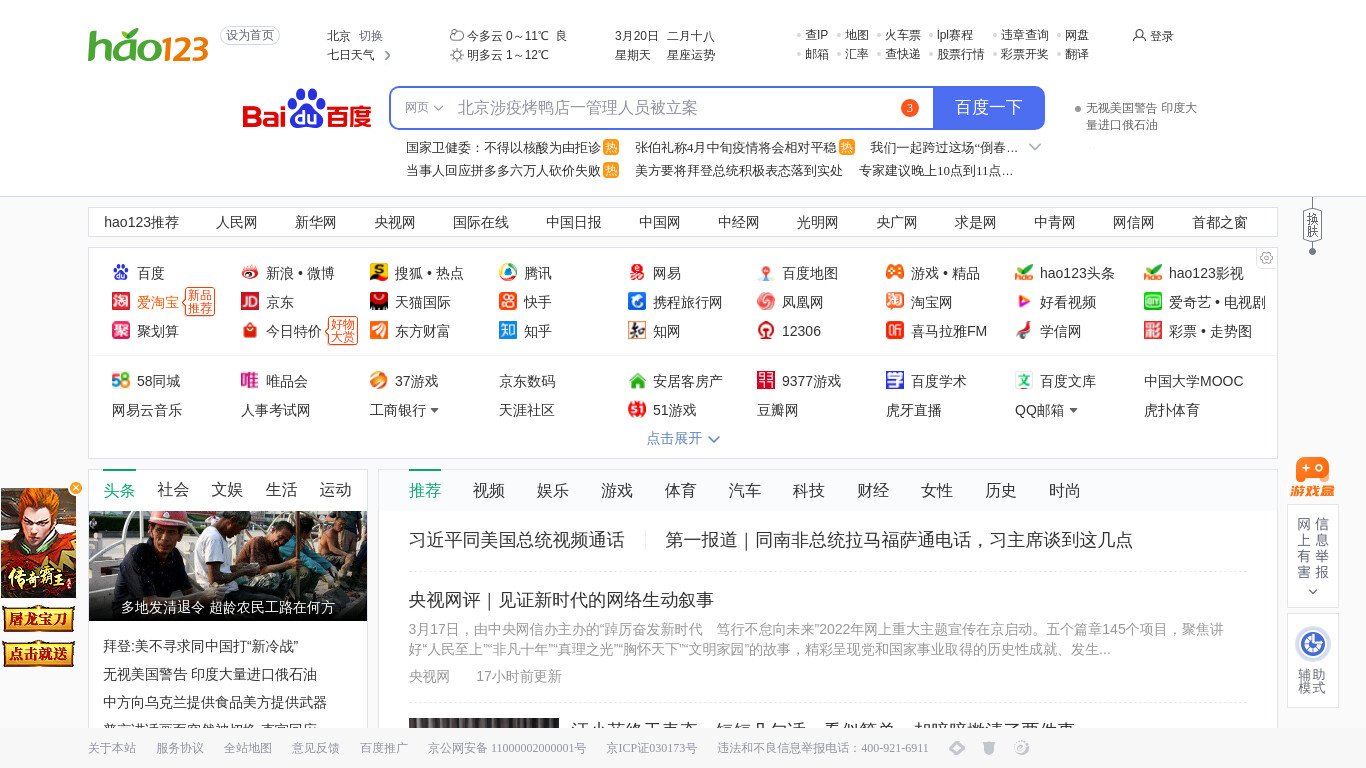Open the 唯品会 icon link
The image size is (1366, 768).
(250, 381)
